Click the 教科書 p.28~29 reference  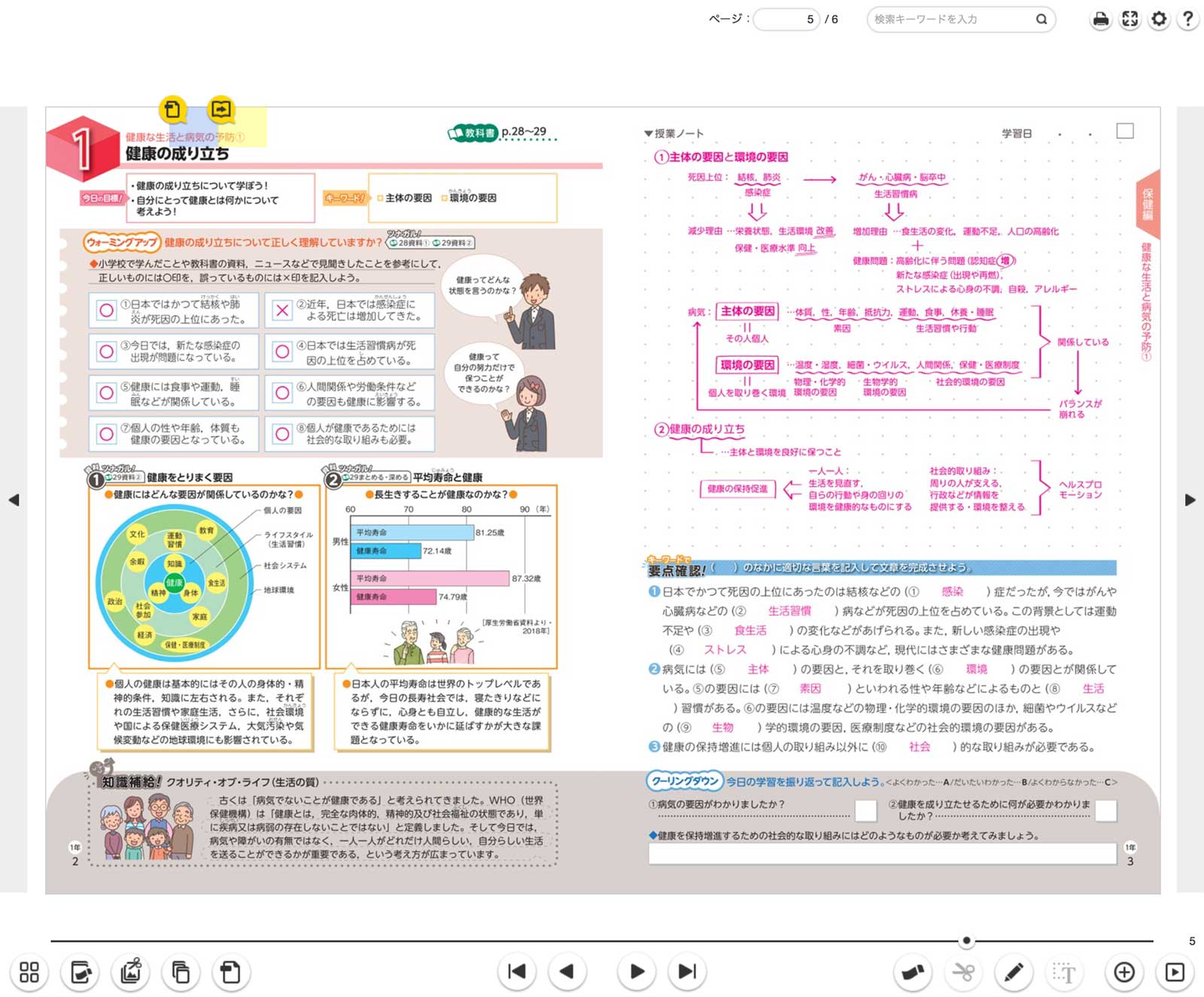point(503,132)
